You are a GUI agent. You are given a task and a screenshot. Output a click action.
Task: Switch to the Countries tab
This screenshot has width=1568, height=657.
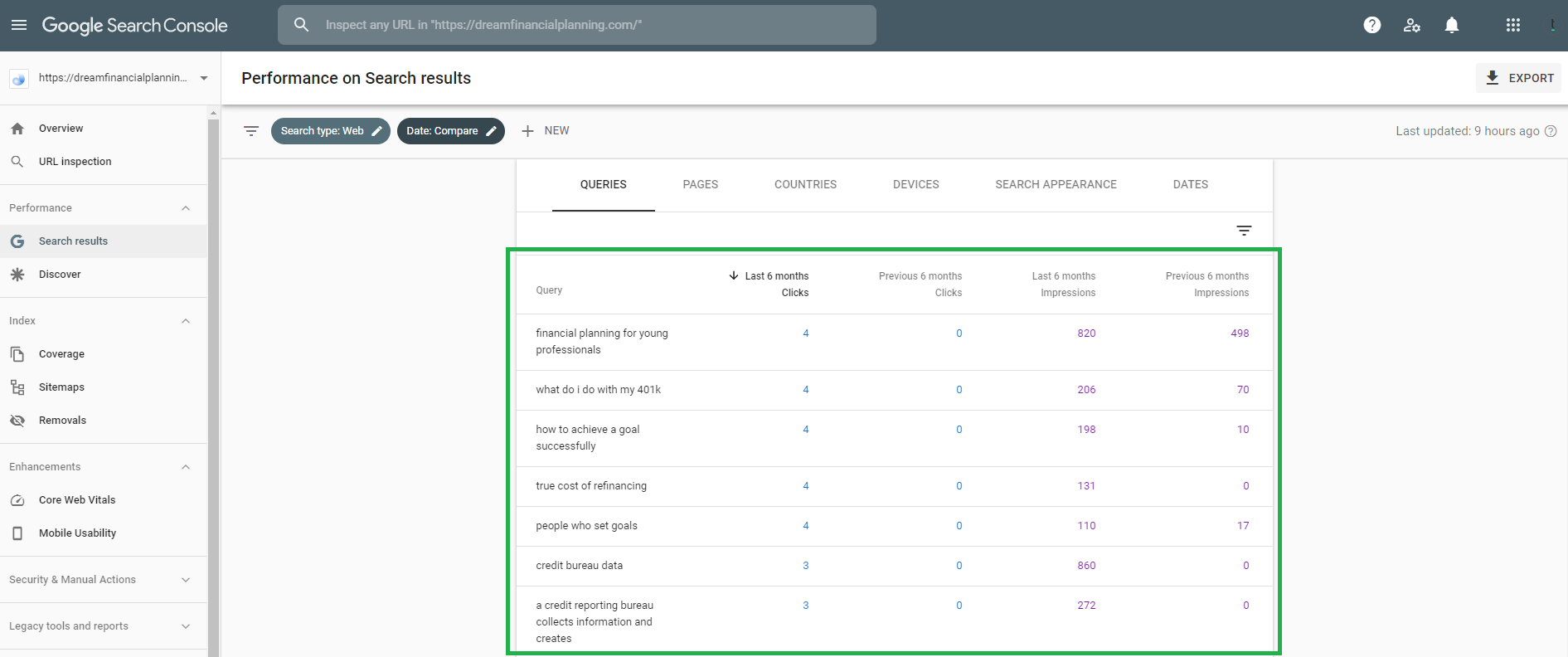pyautogui.click(x=805, y=184)
